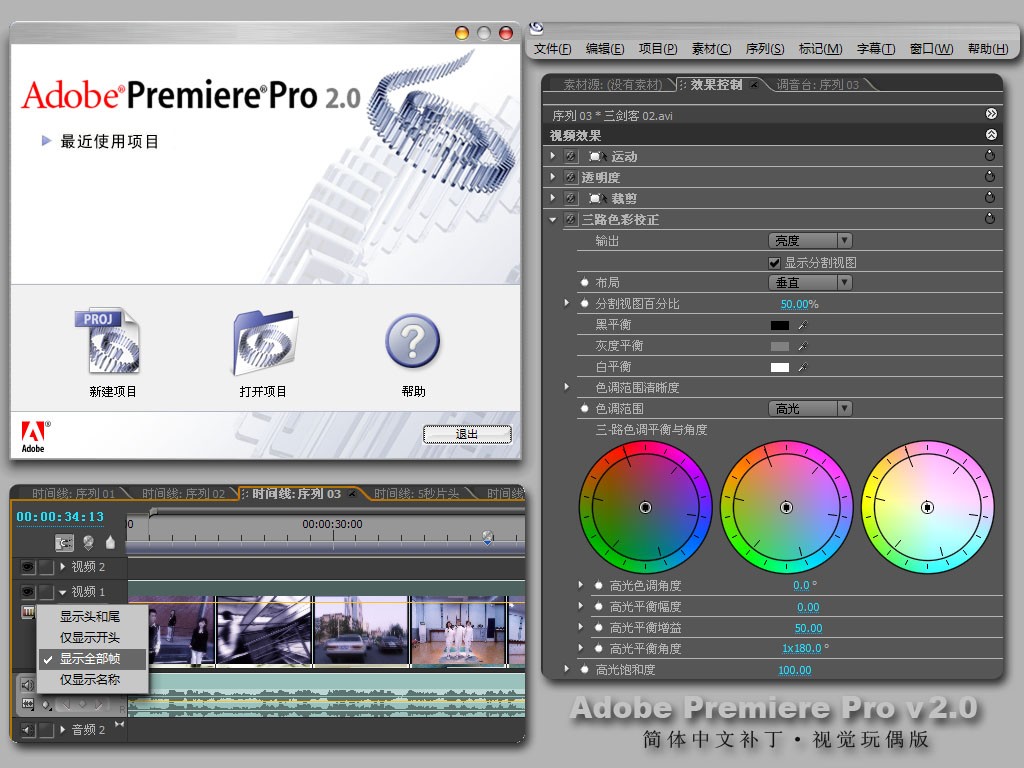Hide the 视频 1 track with its eye icon
Image resolution: width=1024 pixels, height=768 pixels.
point(27,592)
